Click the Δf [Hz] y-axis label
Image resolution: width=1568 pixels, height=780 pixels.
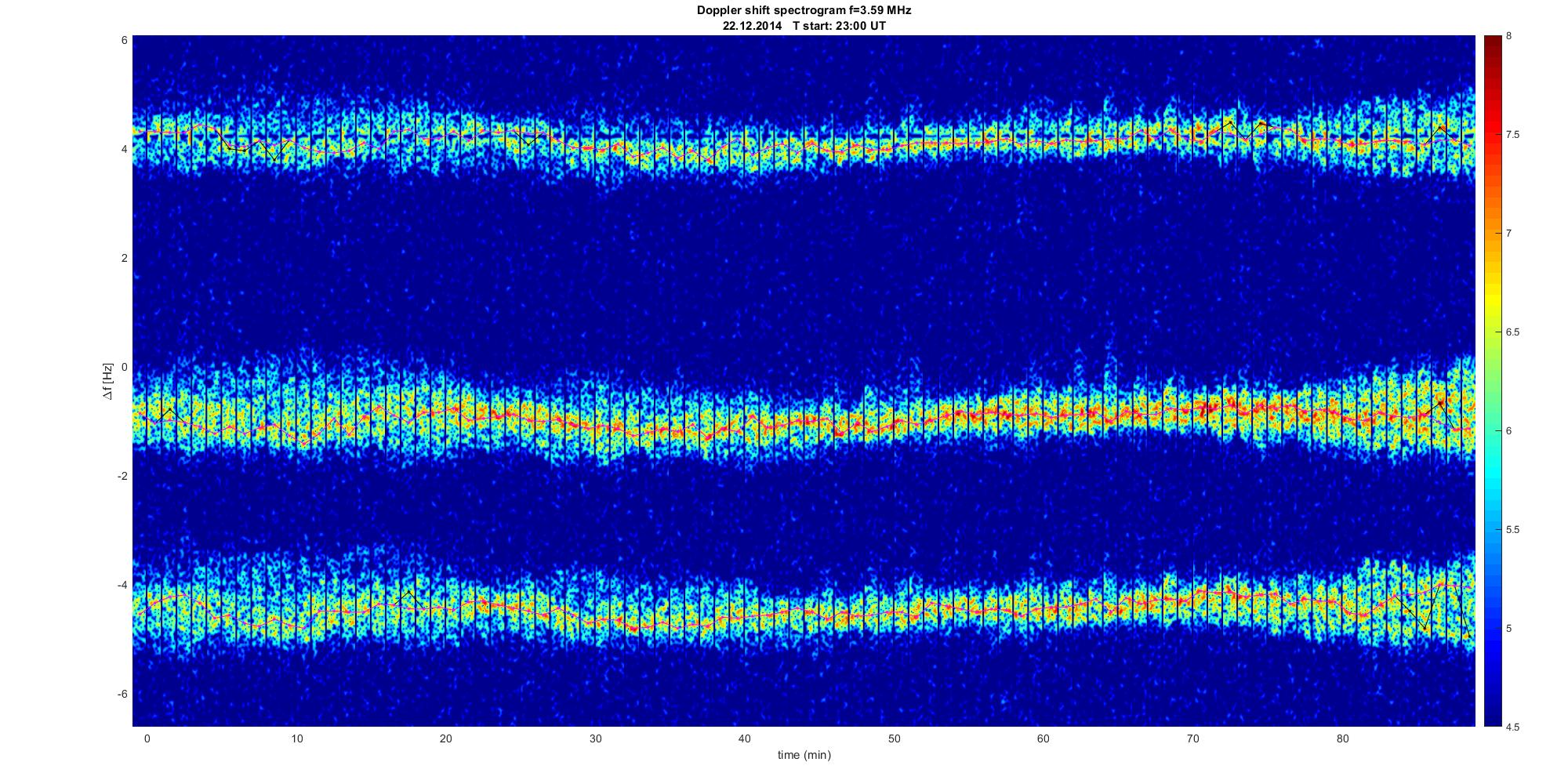(108, 381)
